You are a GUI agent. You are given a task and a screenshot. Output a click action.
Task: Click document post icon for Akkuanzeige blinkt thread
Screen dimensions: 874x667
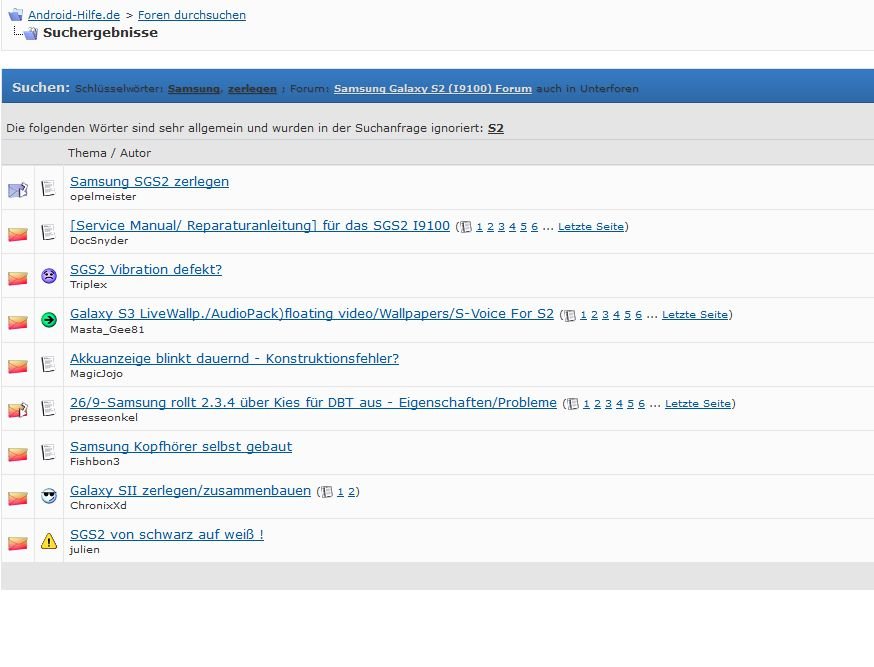click(48, 364)
